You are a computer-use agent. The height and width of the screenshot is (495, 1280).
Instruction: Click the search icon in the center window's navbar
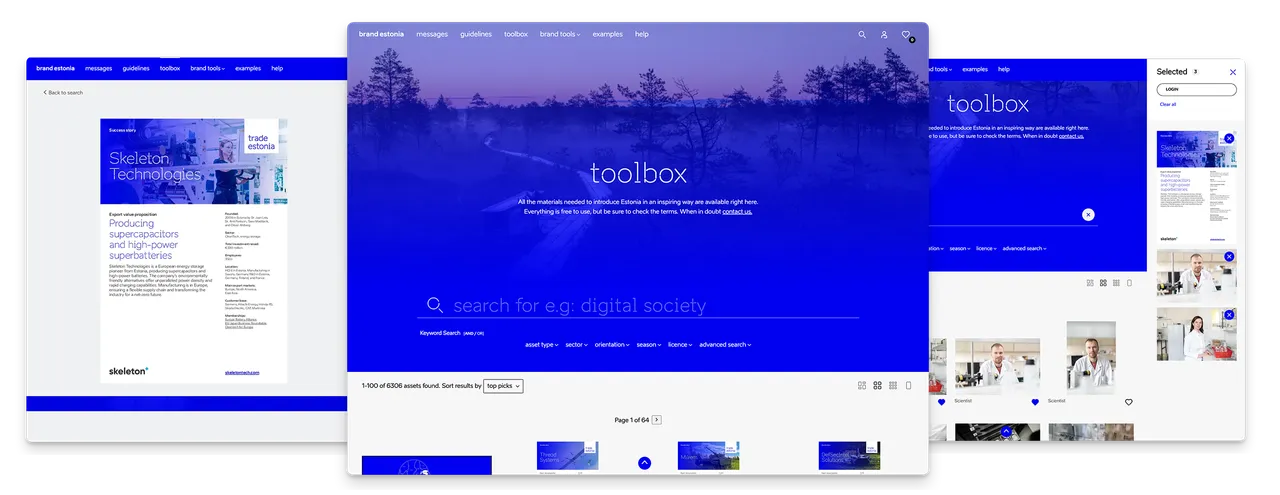point(862,35)
